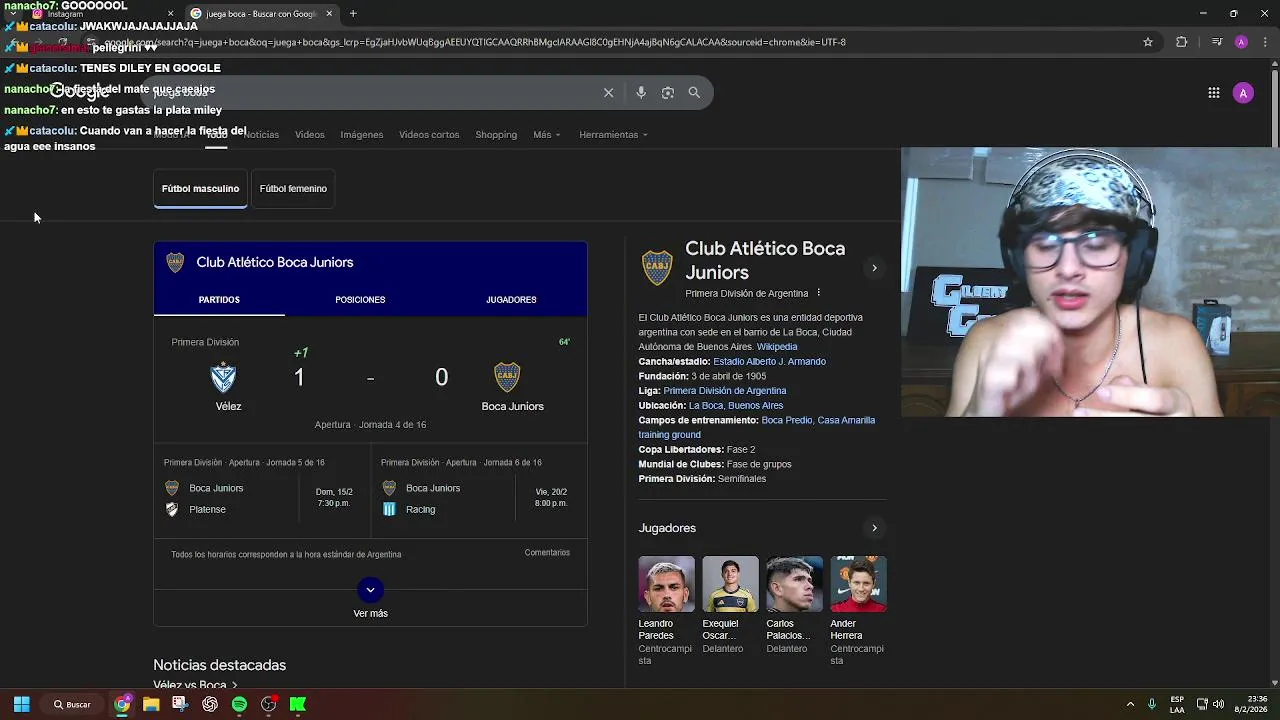
Task: Open Google Lens image search icon
Action: click(667, 93)
